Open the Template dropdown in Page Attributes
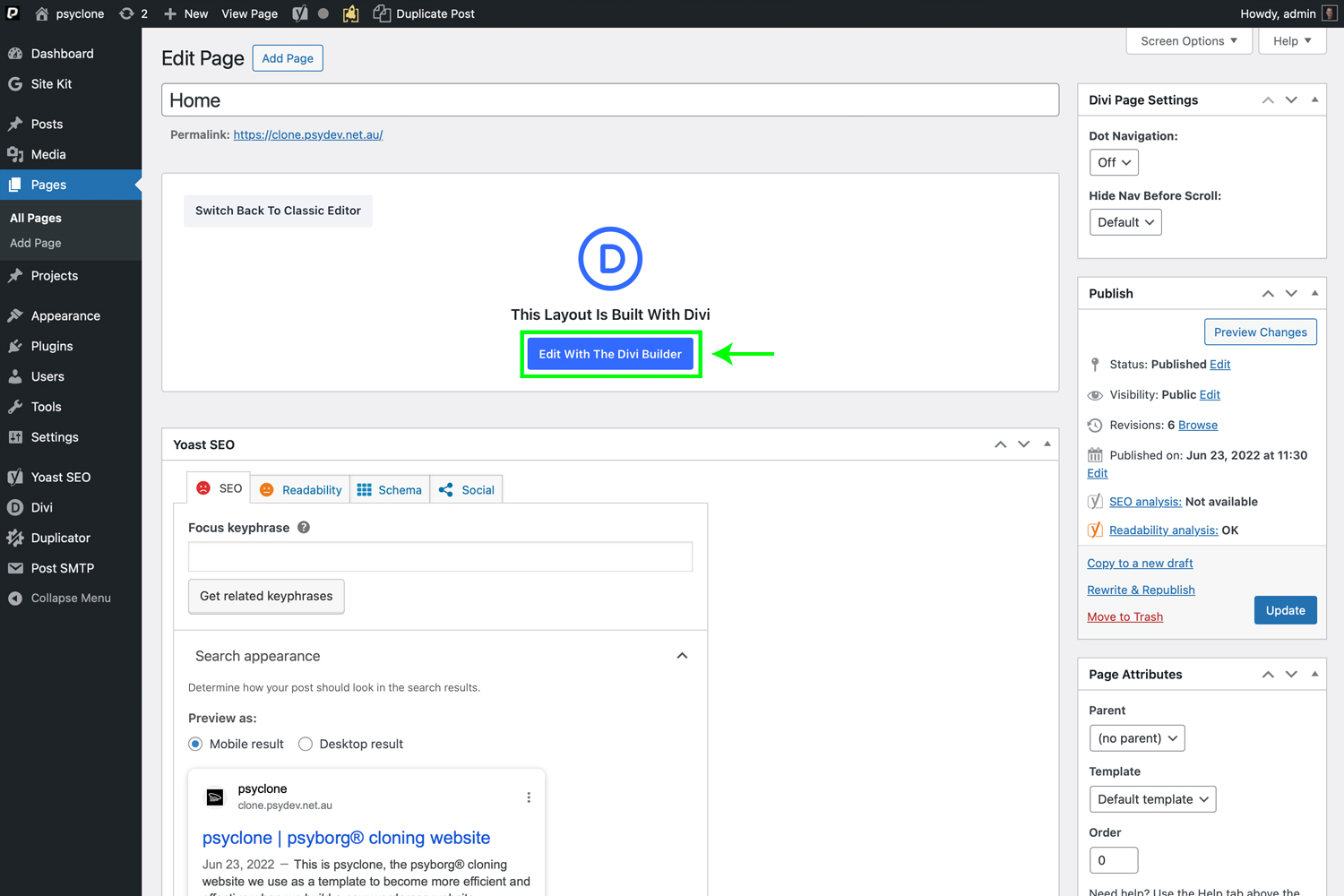Image resolution: width=1344 pixels, height=896 pixels. click(x=1152, y=799)
